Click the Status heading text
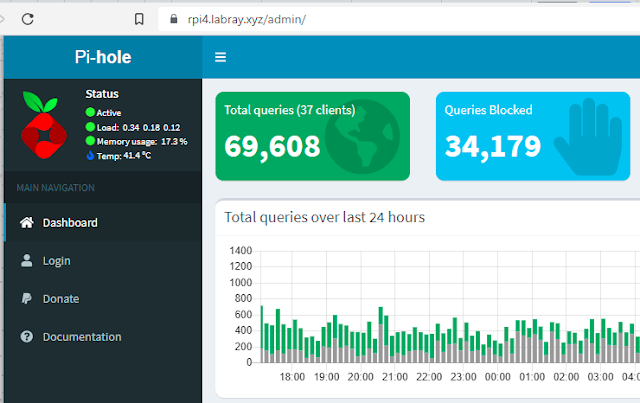Image resolution: width=640 pixels, height=403 pixels. coord(102,94)
